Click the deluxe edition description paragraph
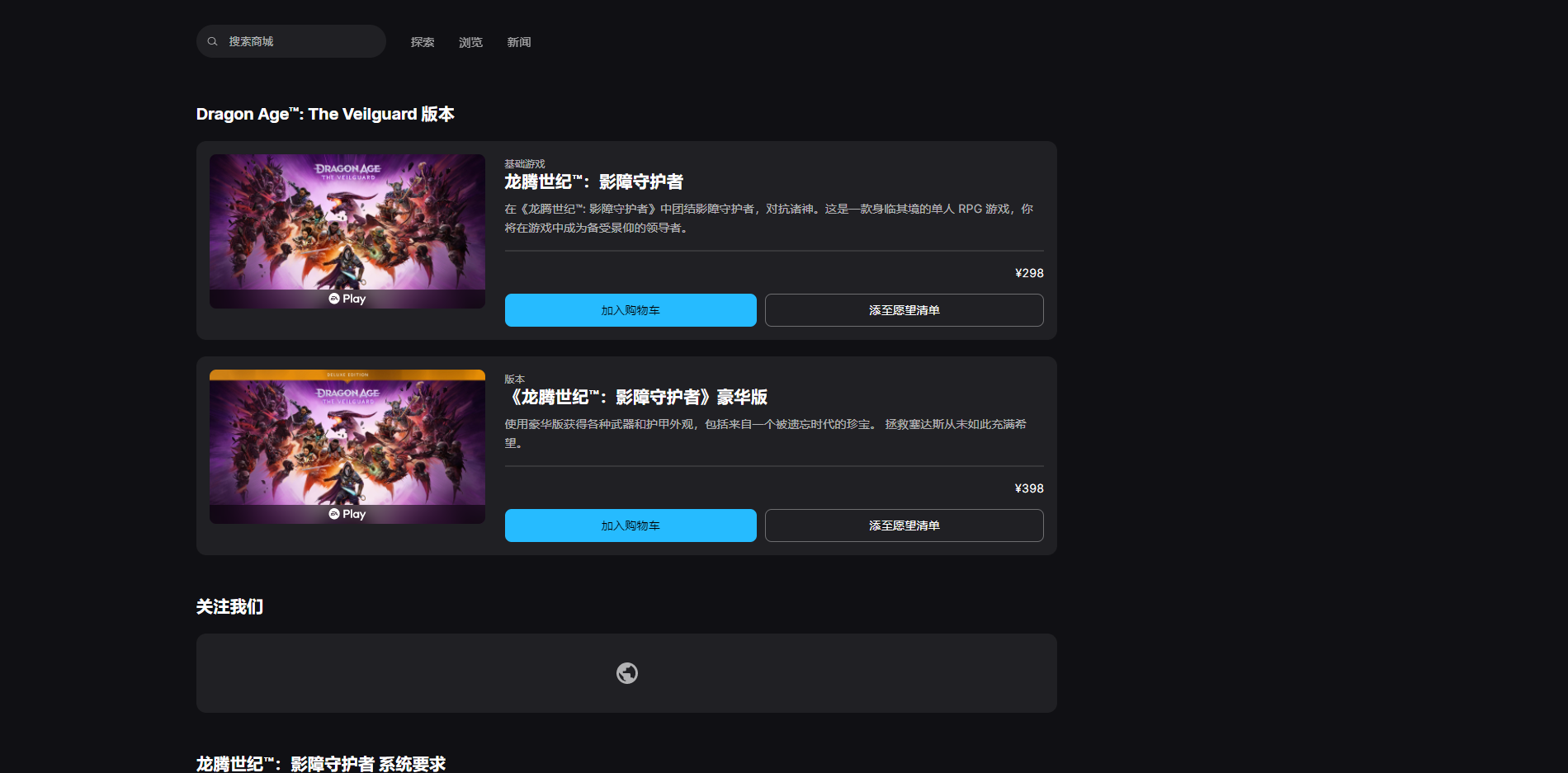The width and height of the screenshot is (1568, 773). [766, 433]
